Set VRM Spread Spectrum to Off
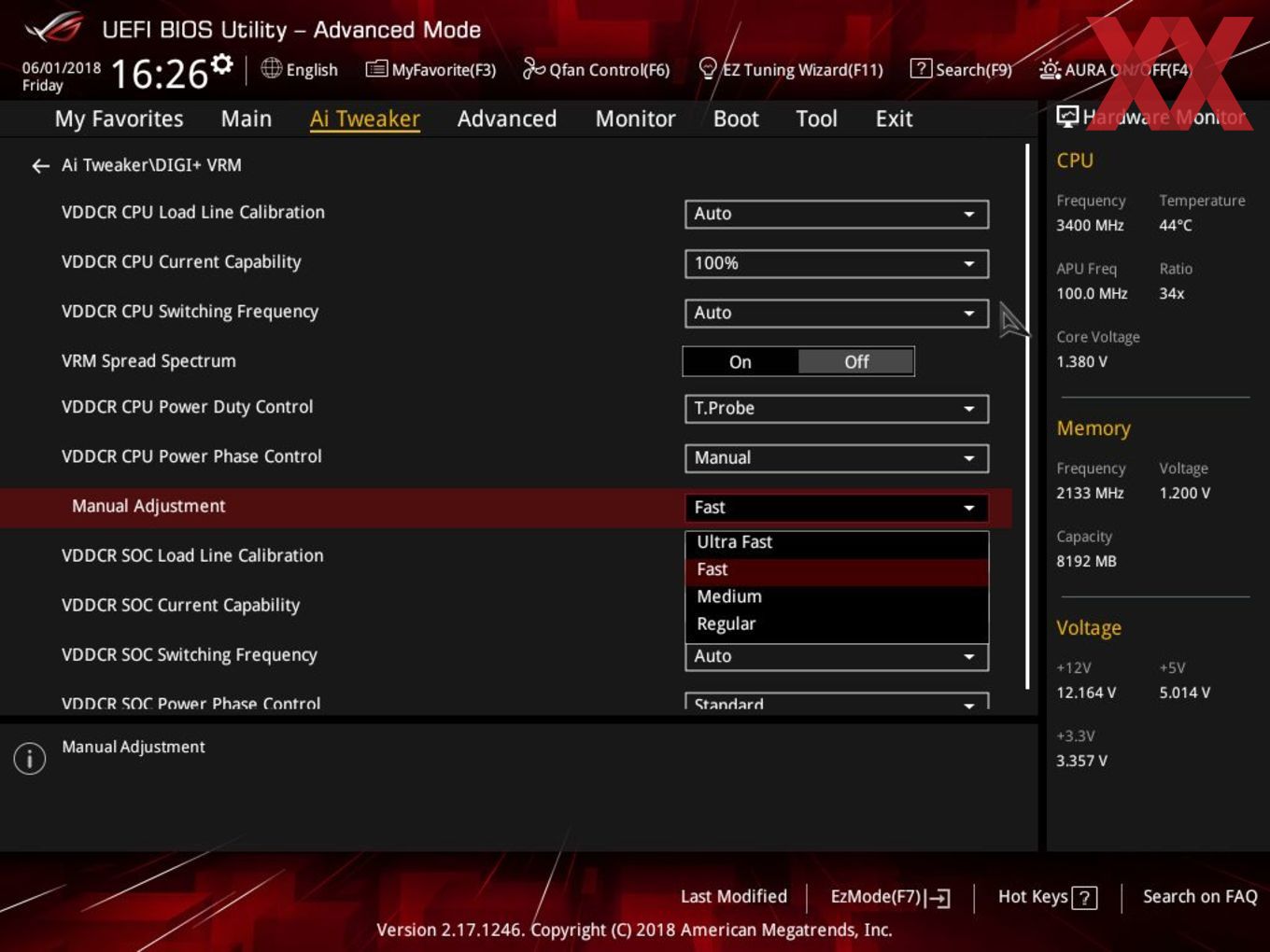1270x952 pixels. pyautogui.click(x=856, y=362)
